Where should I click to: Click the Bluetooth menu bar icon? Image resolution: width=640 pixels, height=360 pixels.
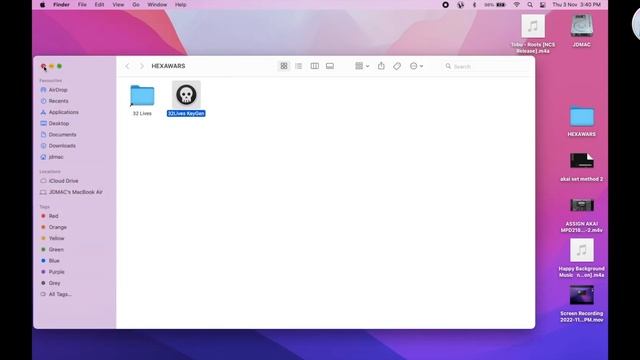(x=474, y=5)
